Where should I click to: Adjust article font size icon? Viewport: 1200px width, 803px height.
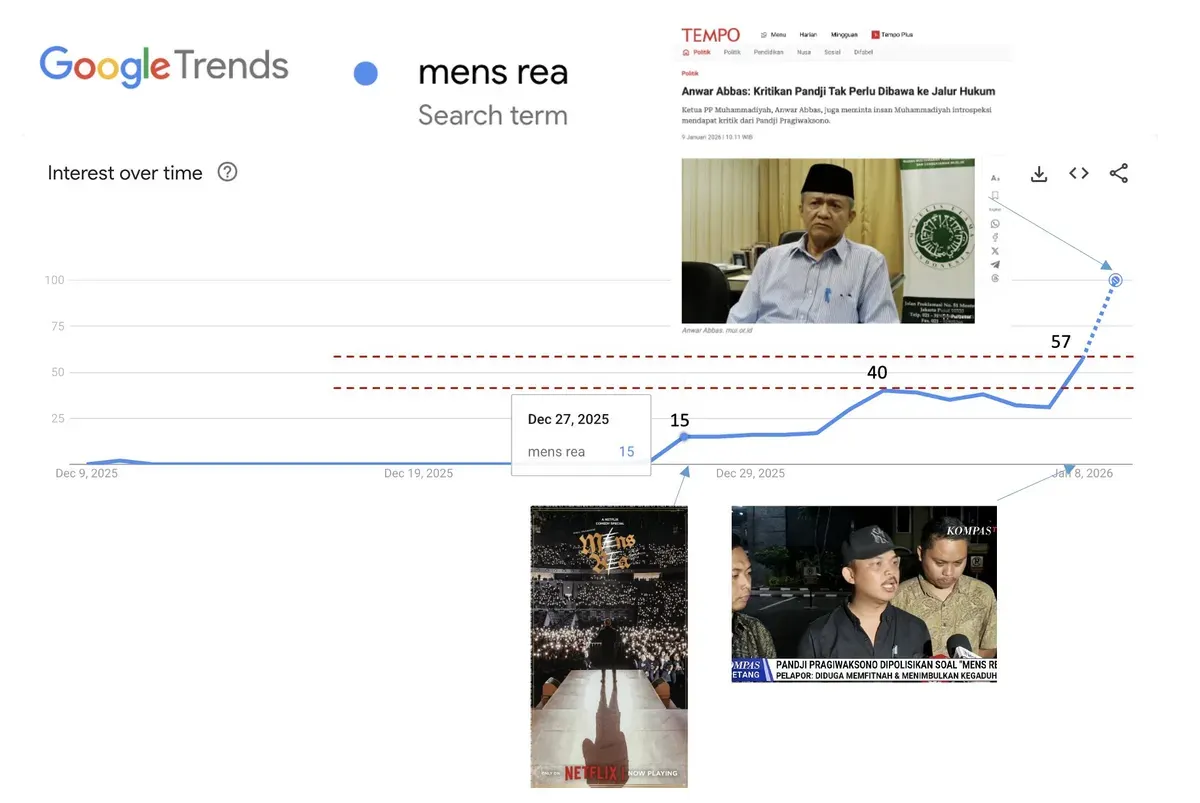click(x=995, y=178)
